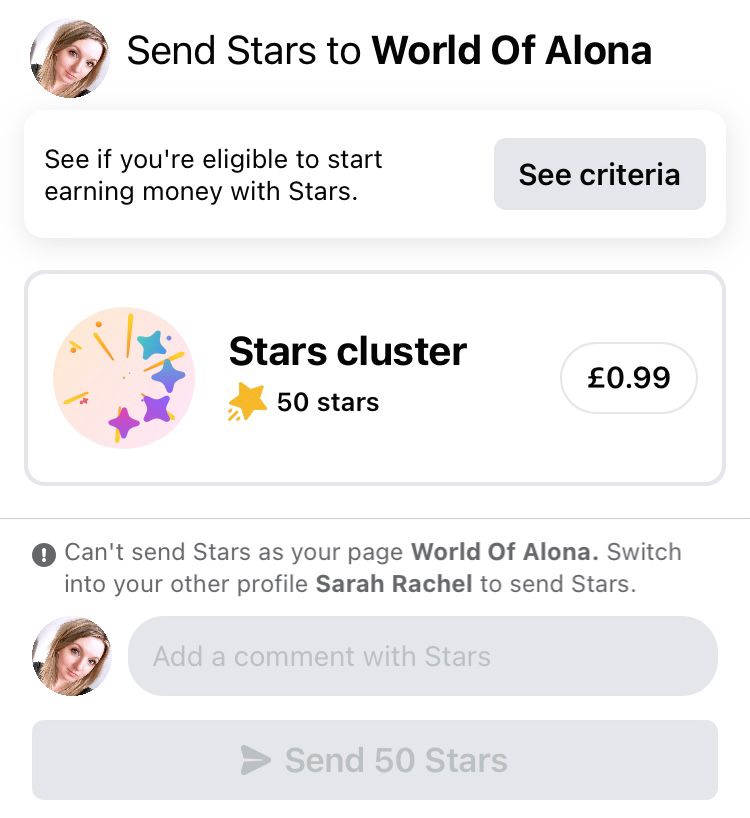Click the eligible to start earning money text
The width and height of the screenshot is (750, 818).
point(213,175)
